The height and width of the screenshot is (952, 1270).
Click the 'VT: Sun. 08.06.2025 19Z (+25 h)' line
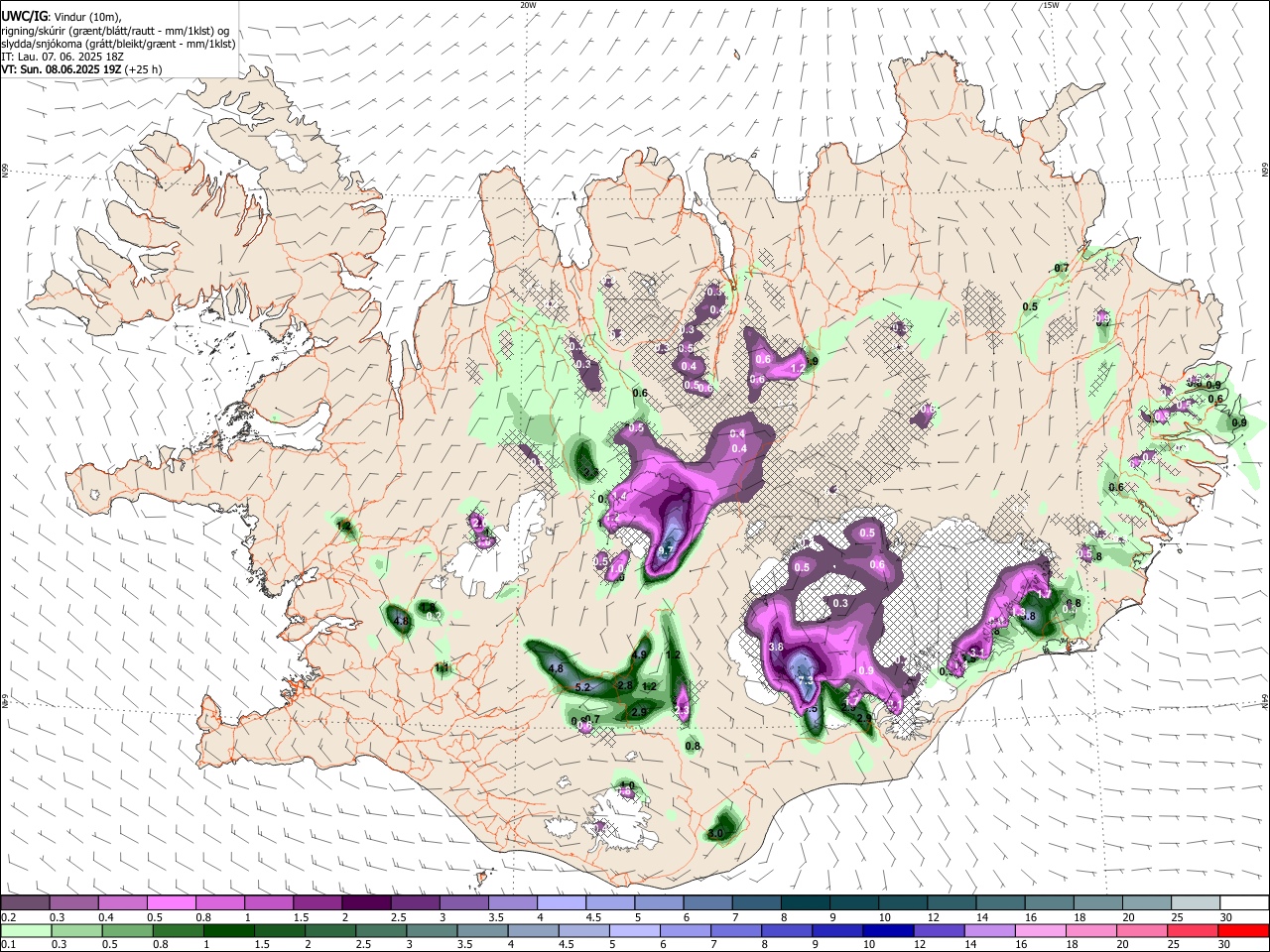click(81, 69)
